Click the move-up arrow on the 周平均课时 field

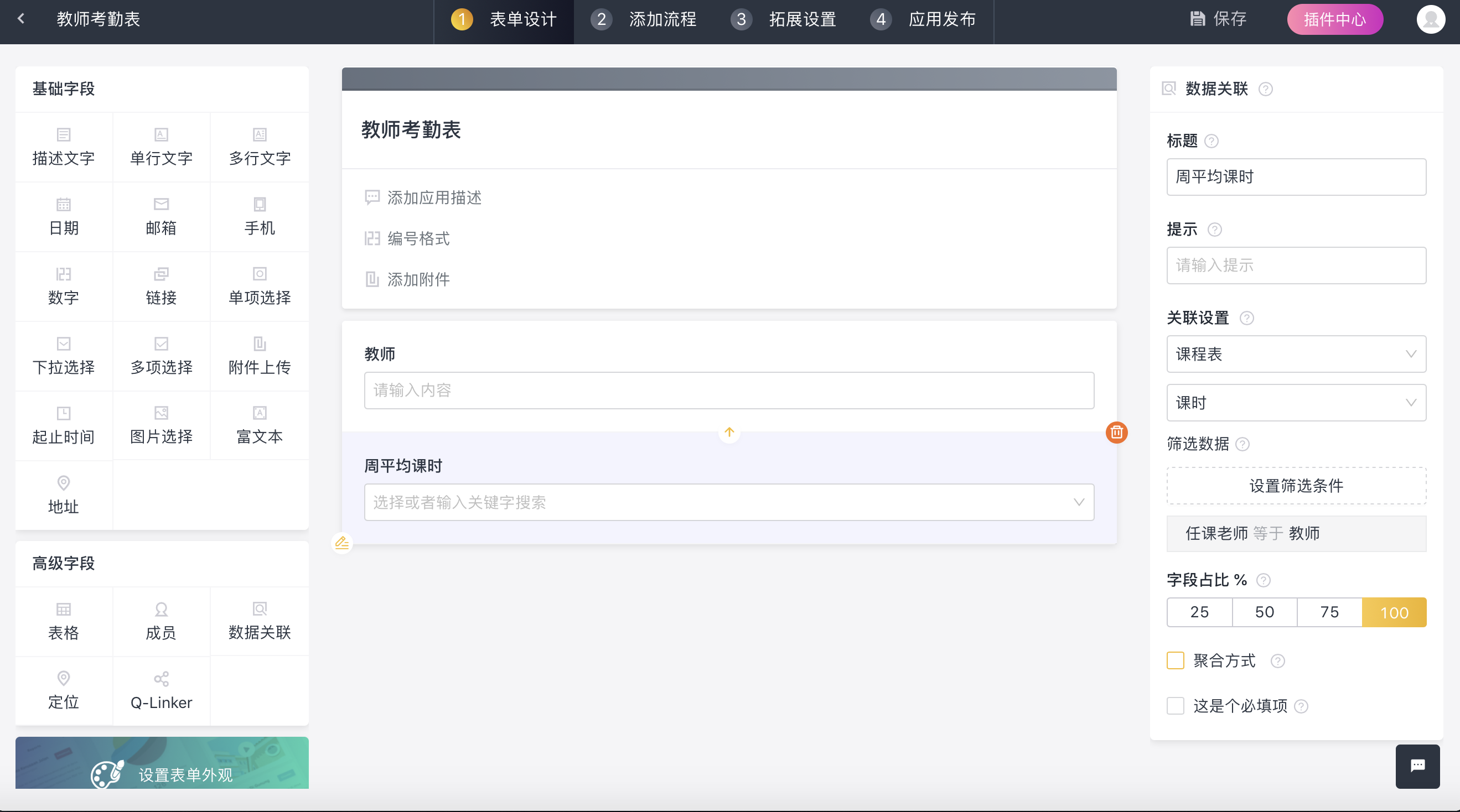729,433
